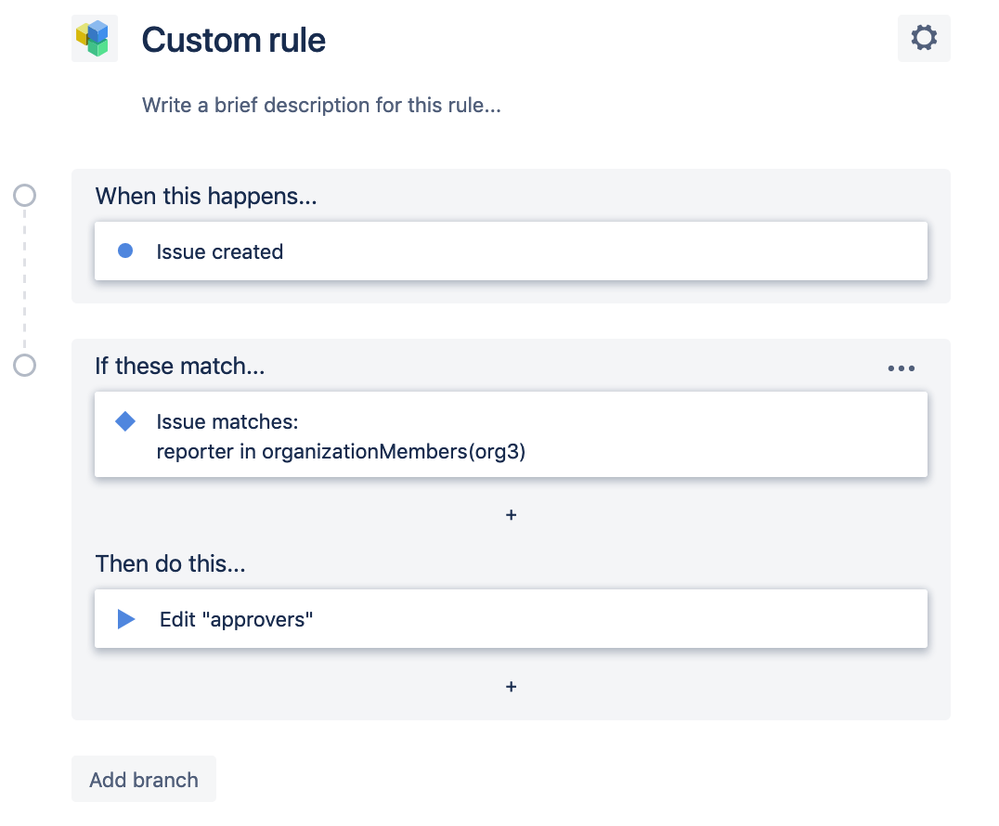Click the blue diamond condition icon
The image size is (999, 826).
[125, 421]
